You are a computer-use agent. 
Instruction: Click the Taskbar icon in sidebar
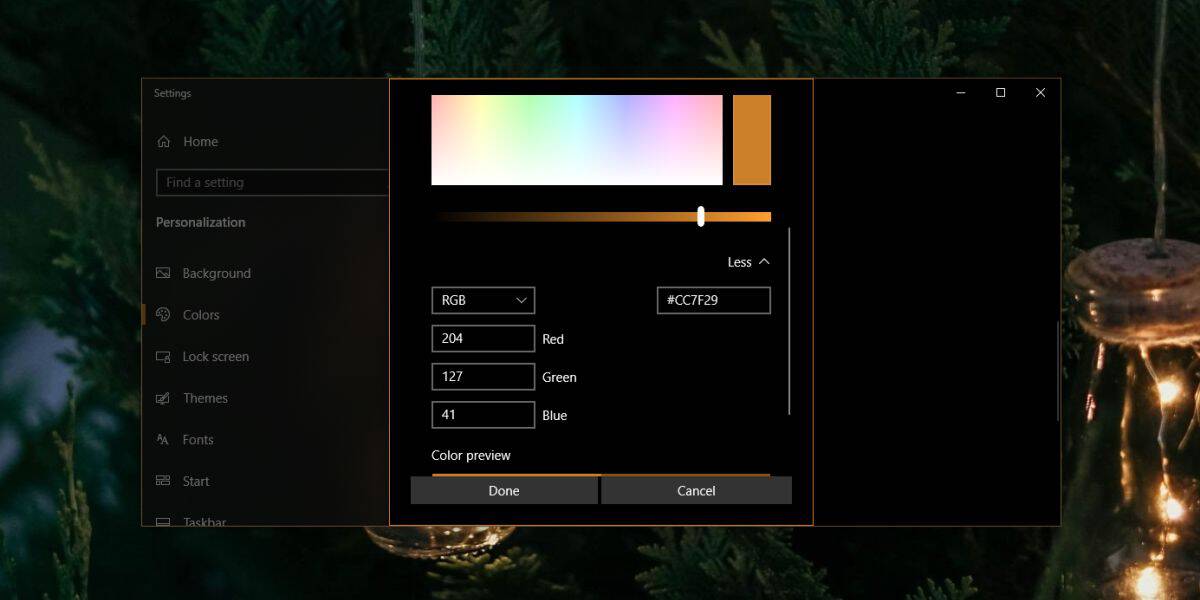click(163, 522)
